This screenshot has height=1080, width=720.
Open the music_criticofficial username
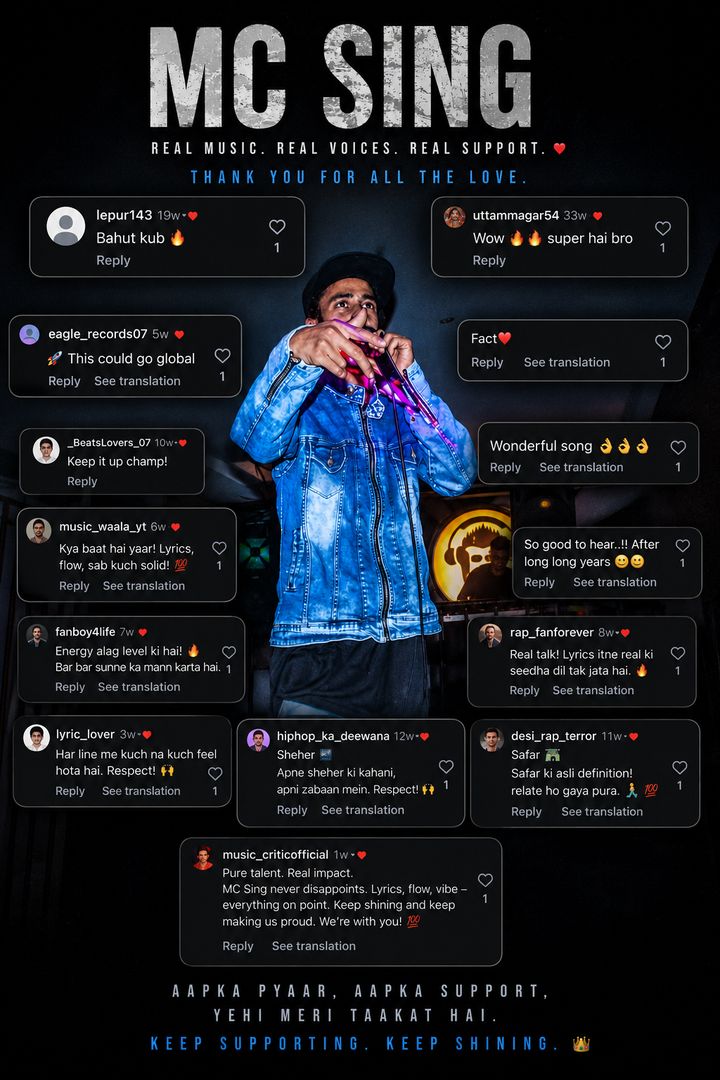coord(275,855)
